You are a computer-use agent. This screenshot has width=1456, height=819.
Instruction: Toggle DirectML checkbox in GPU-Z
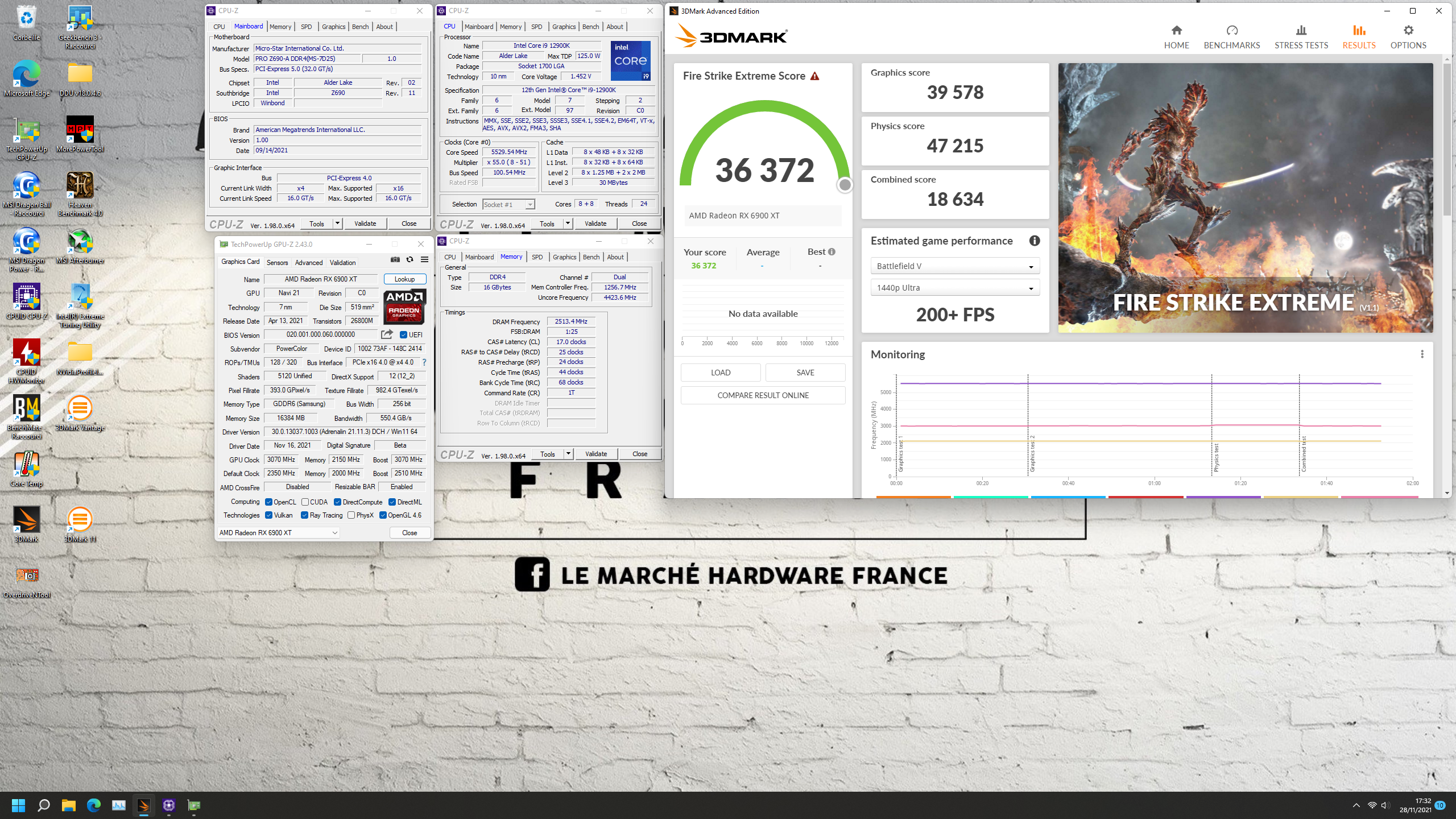tap(392, 502)
